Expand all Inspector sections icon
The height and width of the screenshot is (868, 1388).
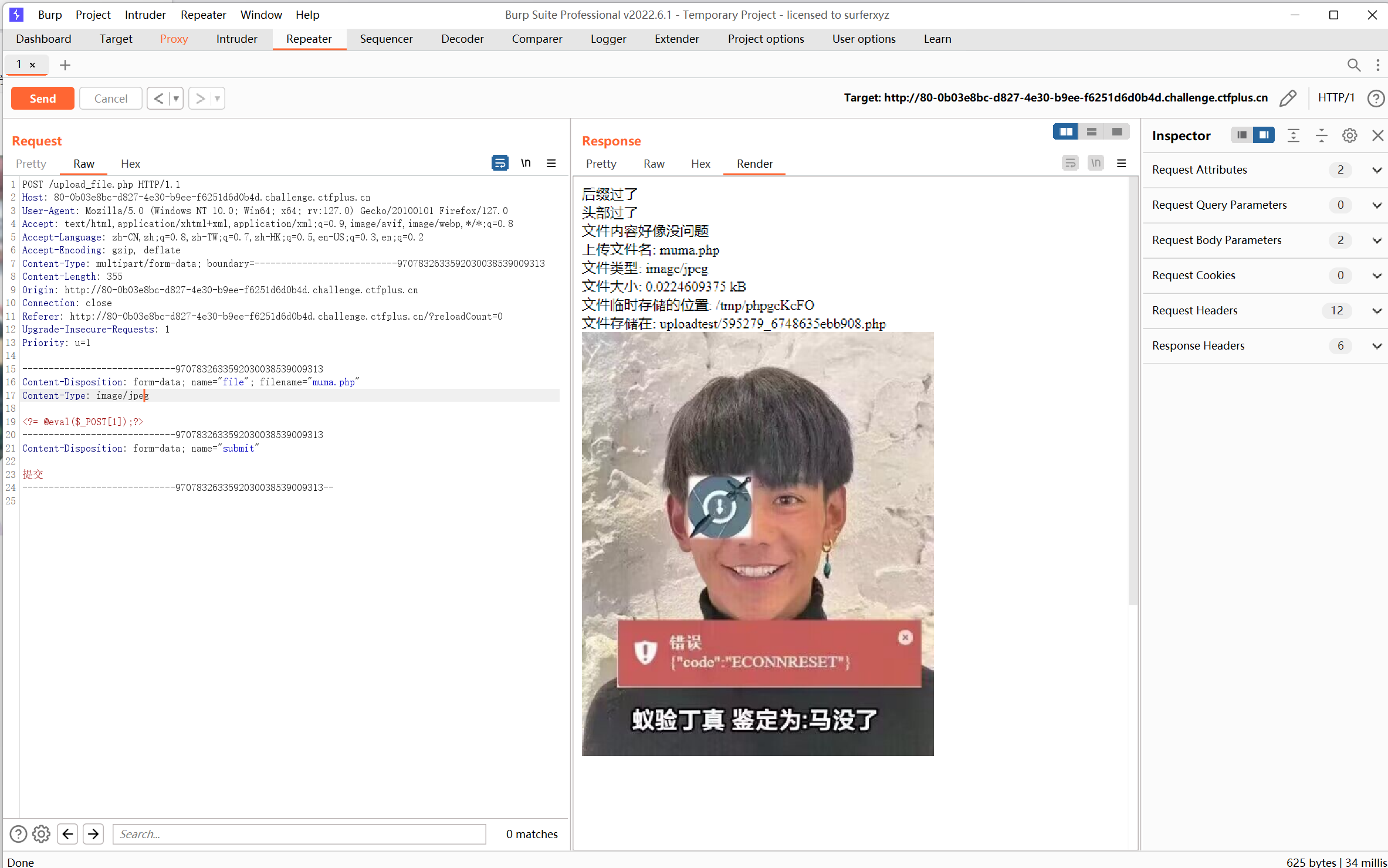(1293, 135)
